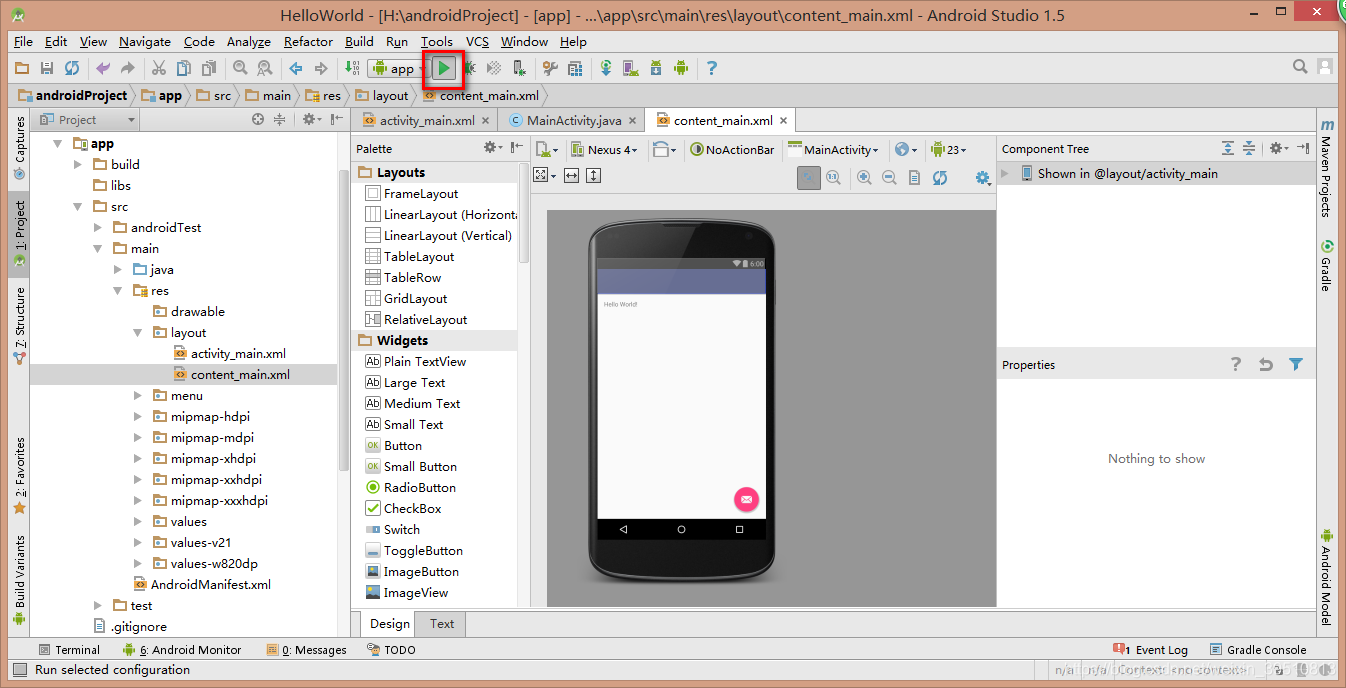Switch to the Text editor tab
Screen dimensions: 1346x688
click(442, 624)
